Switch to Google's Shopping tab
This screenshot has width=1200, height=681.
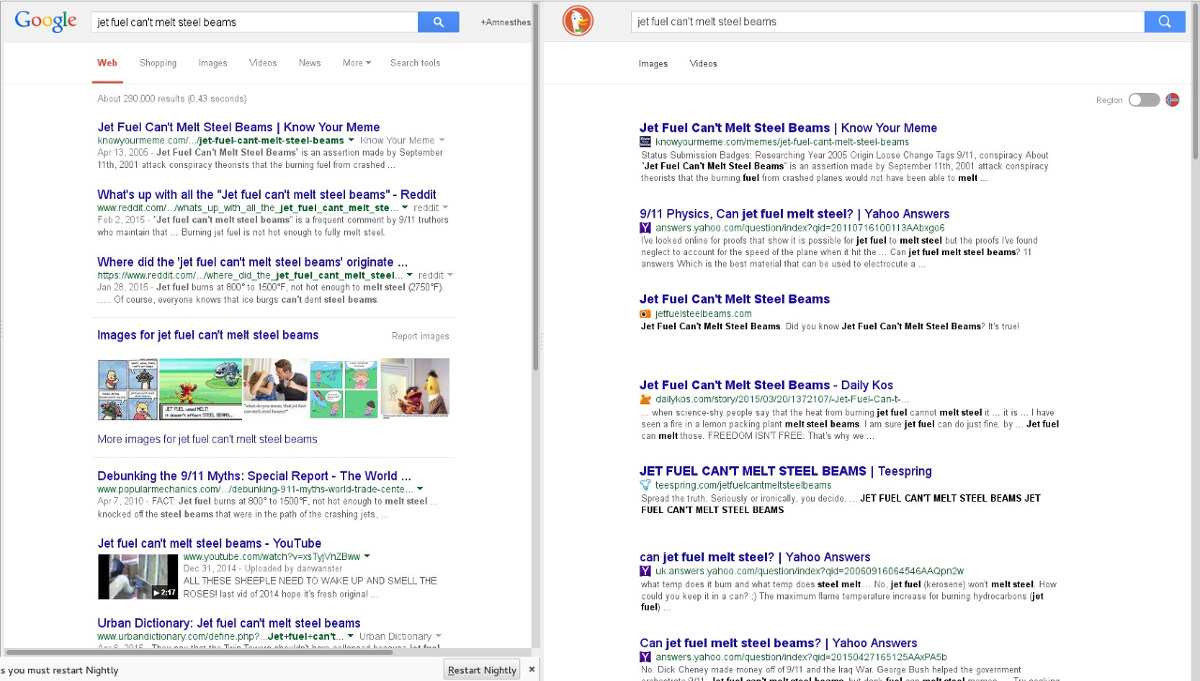(x=157, y=62)
